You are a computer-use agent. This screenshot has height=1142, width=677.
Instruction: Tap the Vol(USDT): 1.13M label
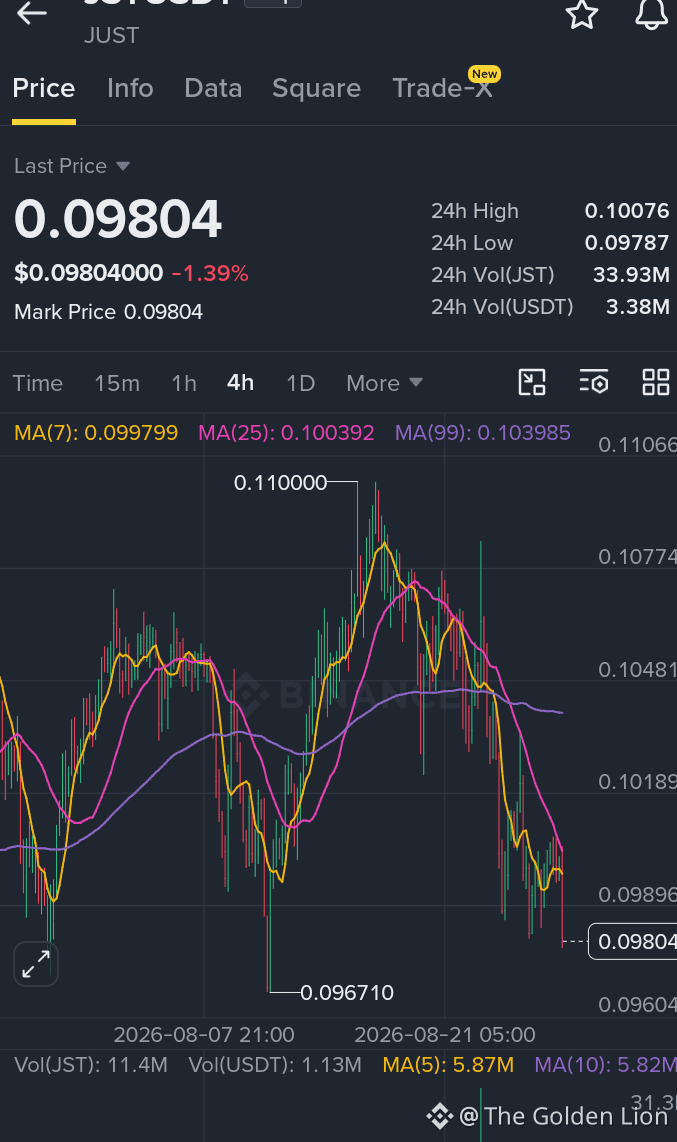pyautogui.click(x=275, y=1065)
